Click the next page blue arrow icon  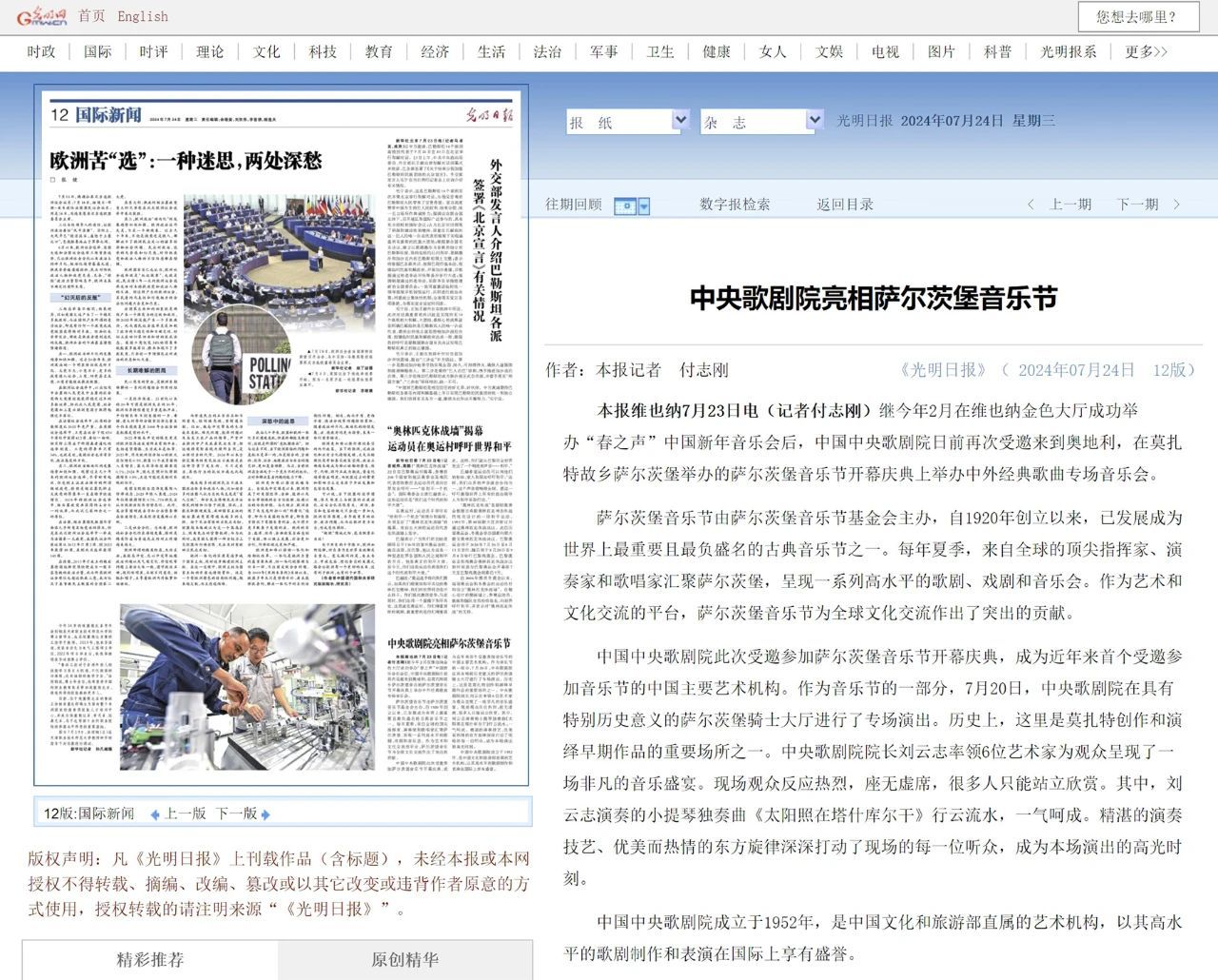(x=265, y=814)
